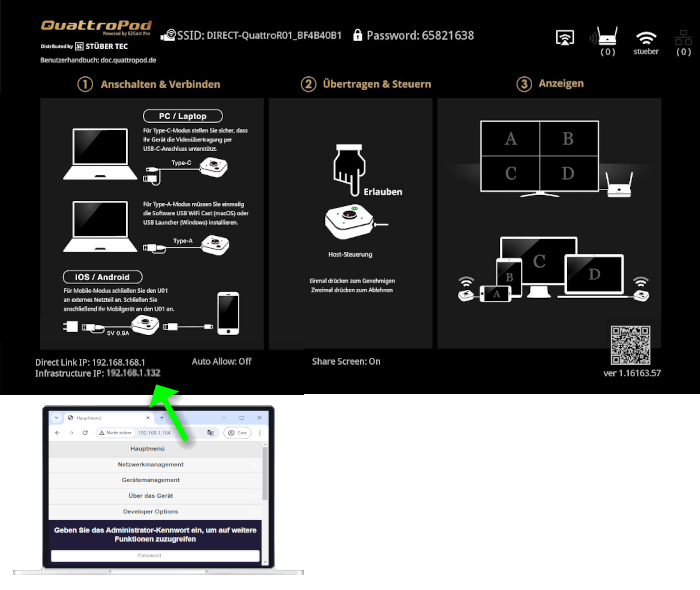Click the scrollbar in the laptop browser page

265,473
